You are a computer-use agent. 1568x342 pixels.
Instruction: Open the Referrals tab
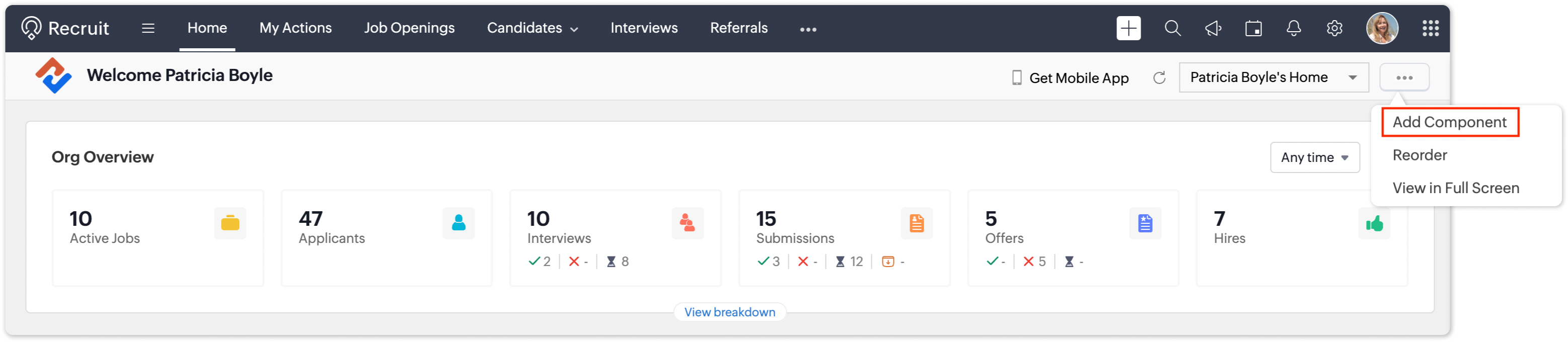738,28
